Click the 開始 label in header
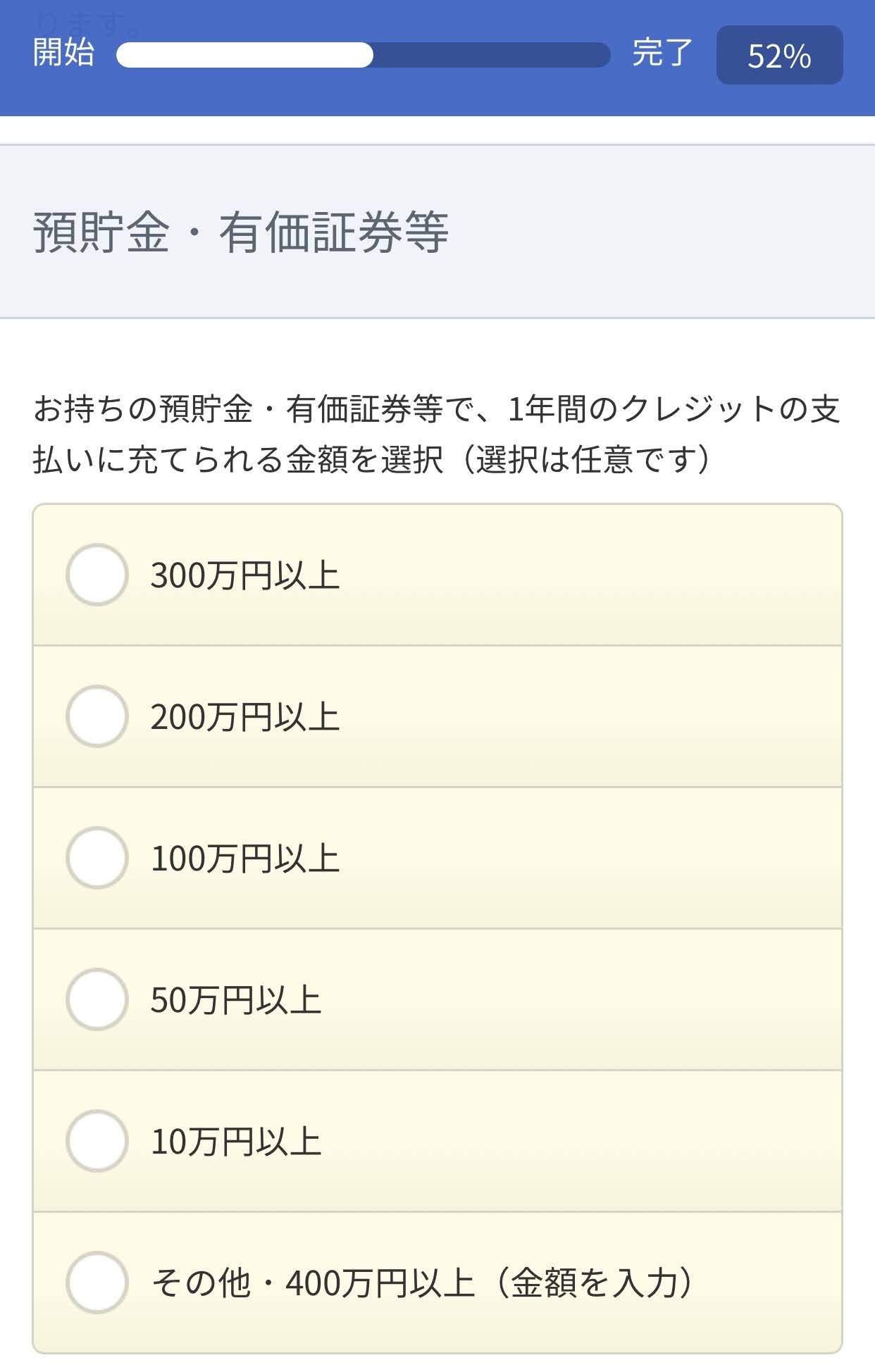Image resolution: width=875 pixels, height=1372 pixels. point(63,52)
